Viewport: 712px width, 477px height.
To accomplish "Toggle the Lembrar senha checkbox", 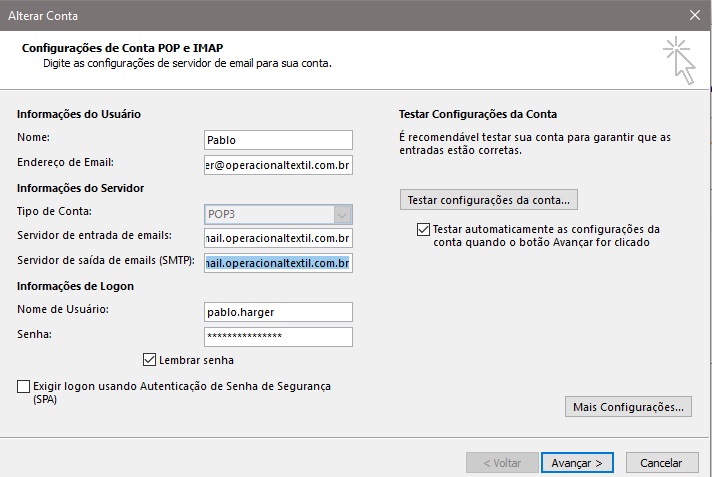I will coord(149,360).
